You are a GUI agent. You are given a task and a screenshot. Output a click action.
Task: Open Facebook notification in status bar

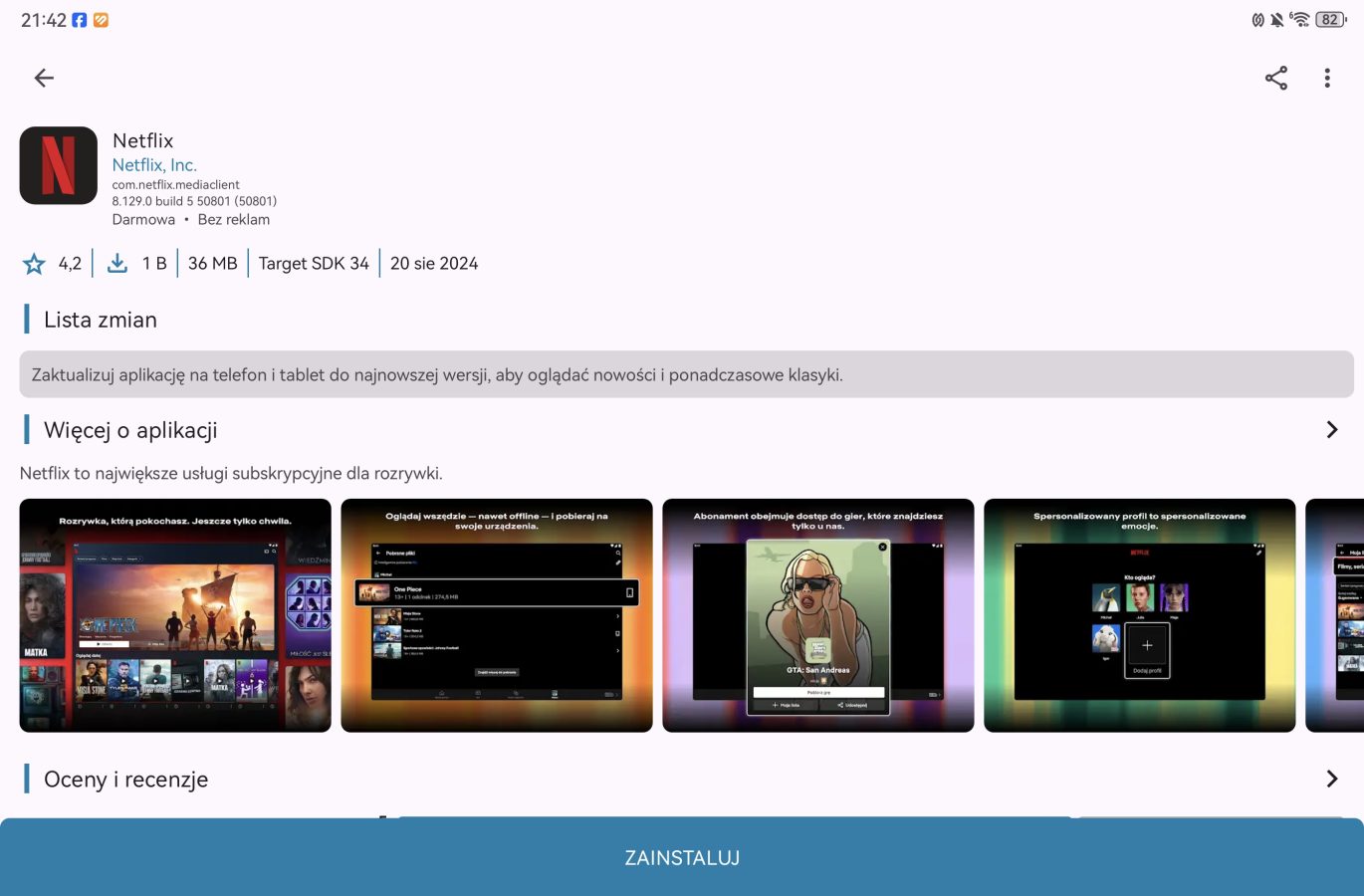tap(80, 20)
